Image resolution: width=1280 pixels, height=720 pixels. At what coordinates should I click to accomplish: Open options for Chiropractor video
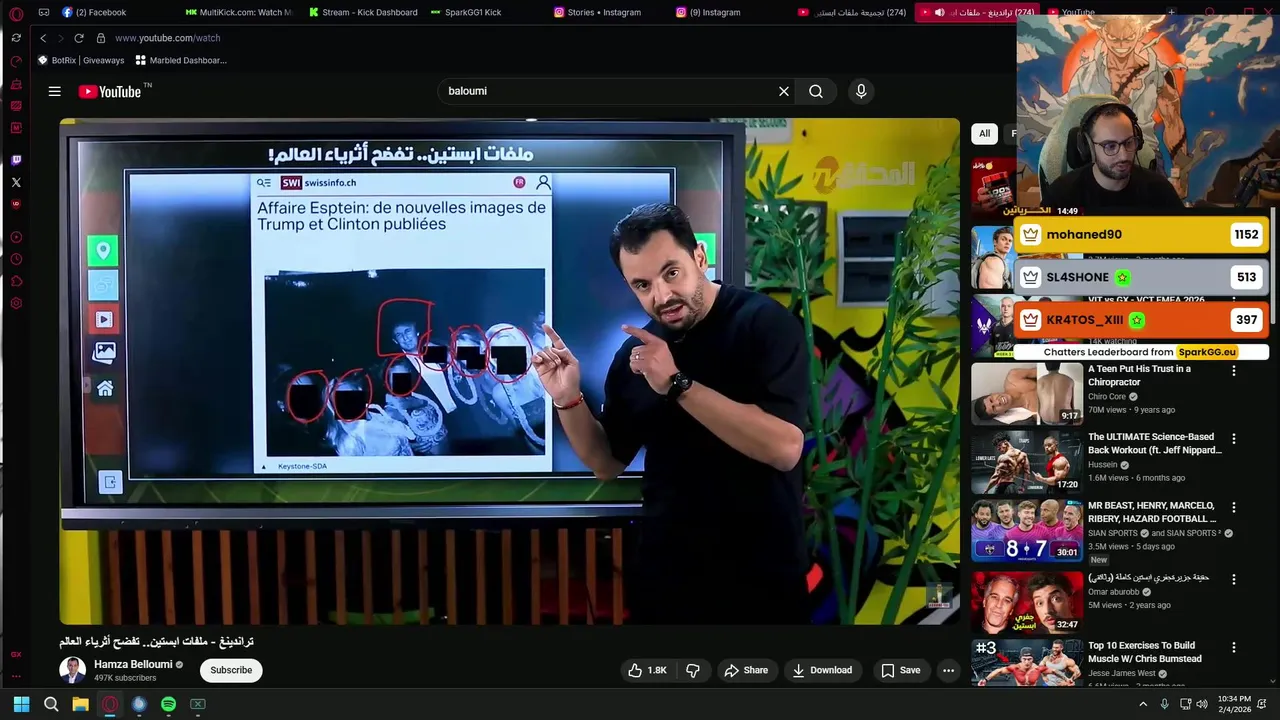(1233, 370)
